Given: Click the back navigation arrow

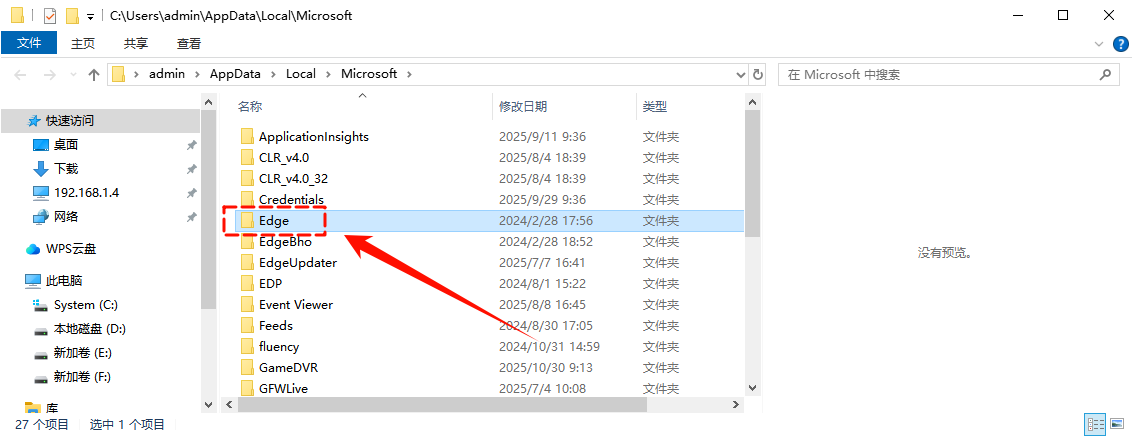Looking at the screenshot, I should click(20, 74).
